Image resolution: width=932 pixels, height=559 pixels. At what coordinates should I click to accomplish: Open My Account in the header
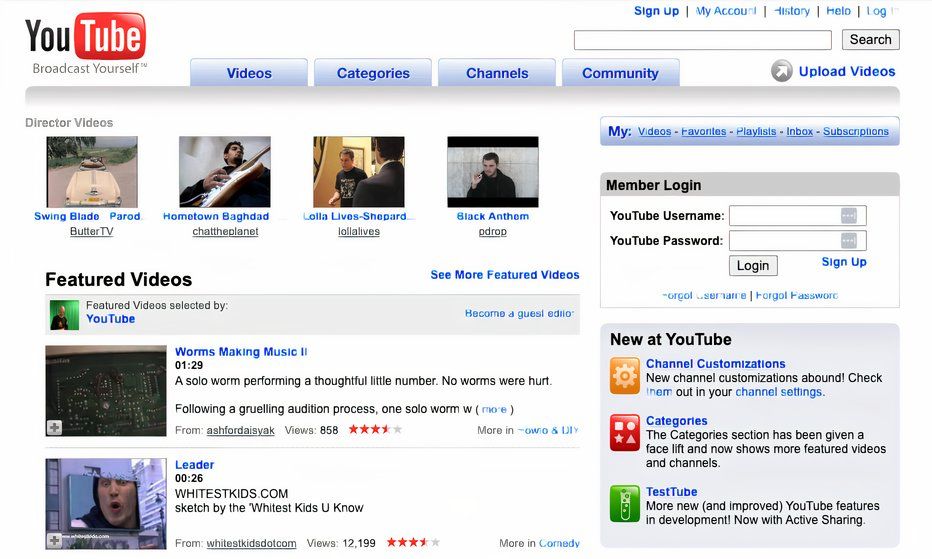[x=726, y=11]
